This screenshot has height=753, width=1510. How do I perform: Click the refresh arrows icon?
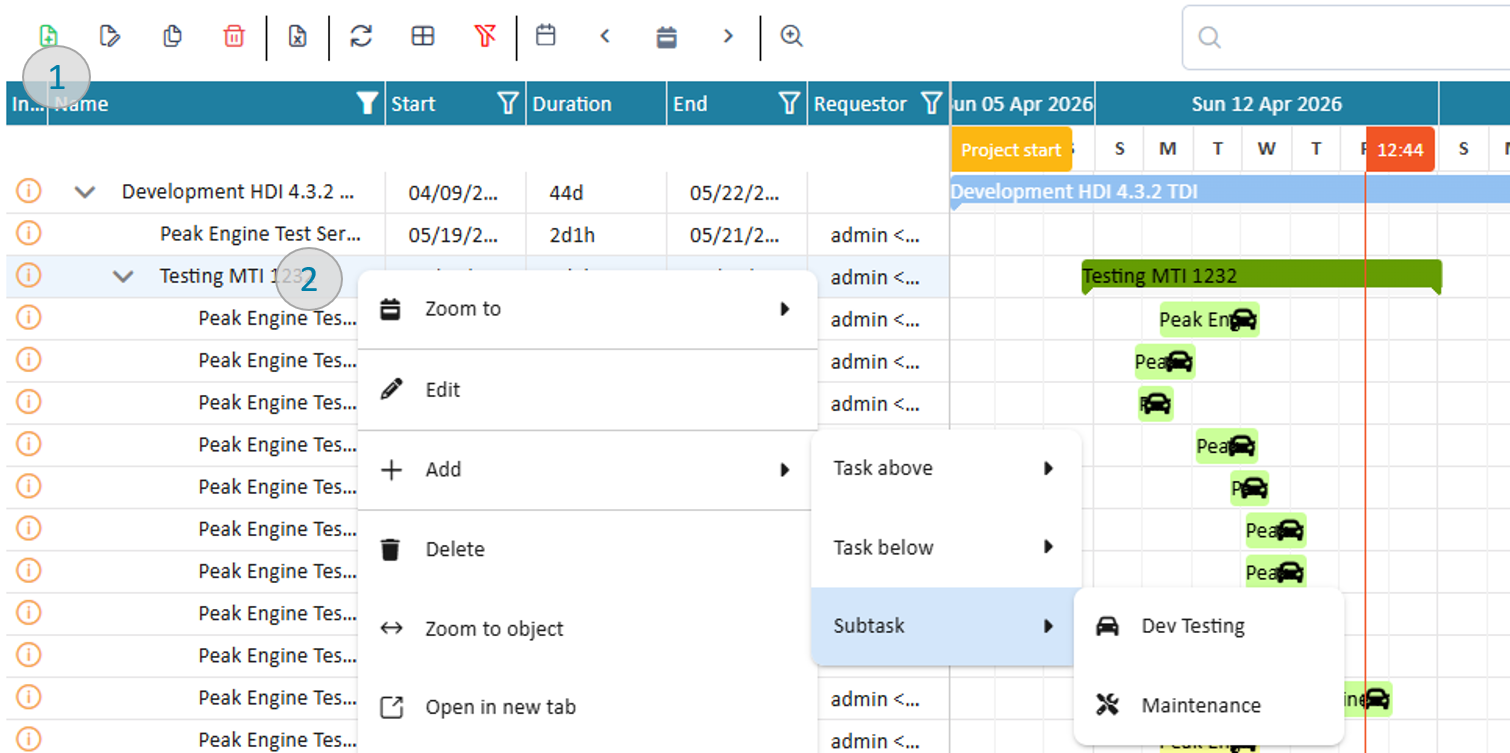point(361,36)
